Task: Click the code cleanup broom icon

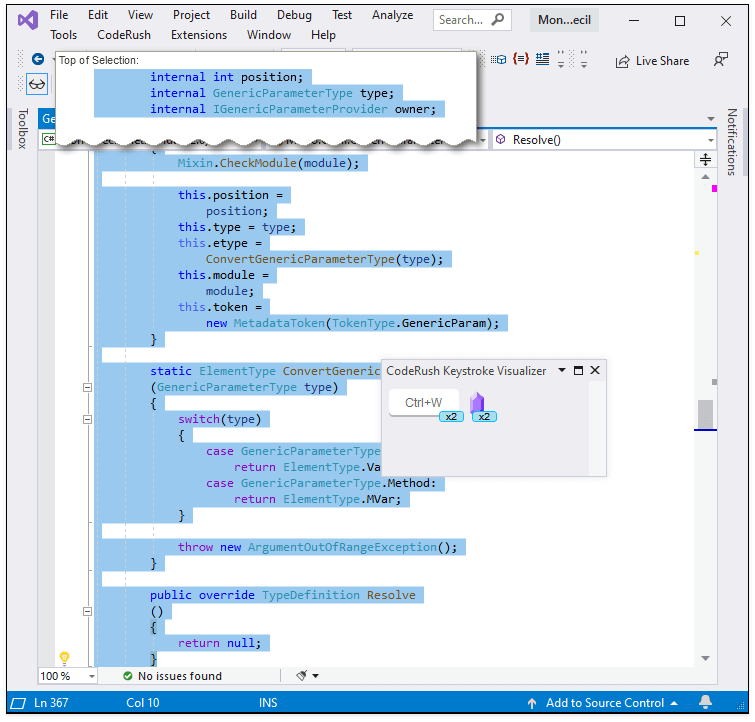Action: coord(302,676)
